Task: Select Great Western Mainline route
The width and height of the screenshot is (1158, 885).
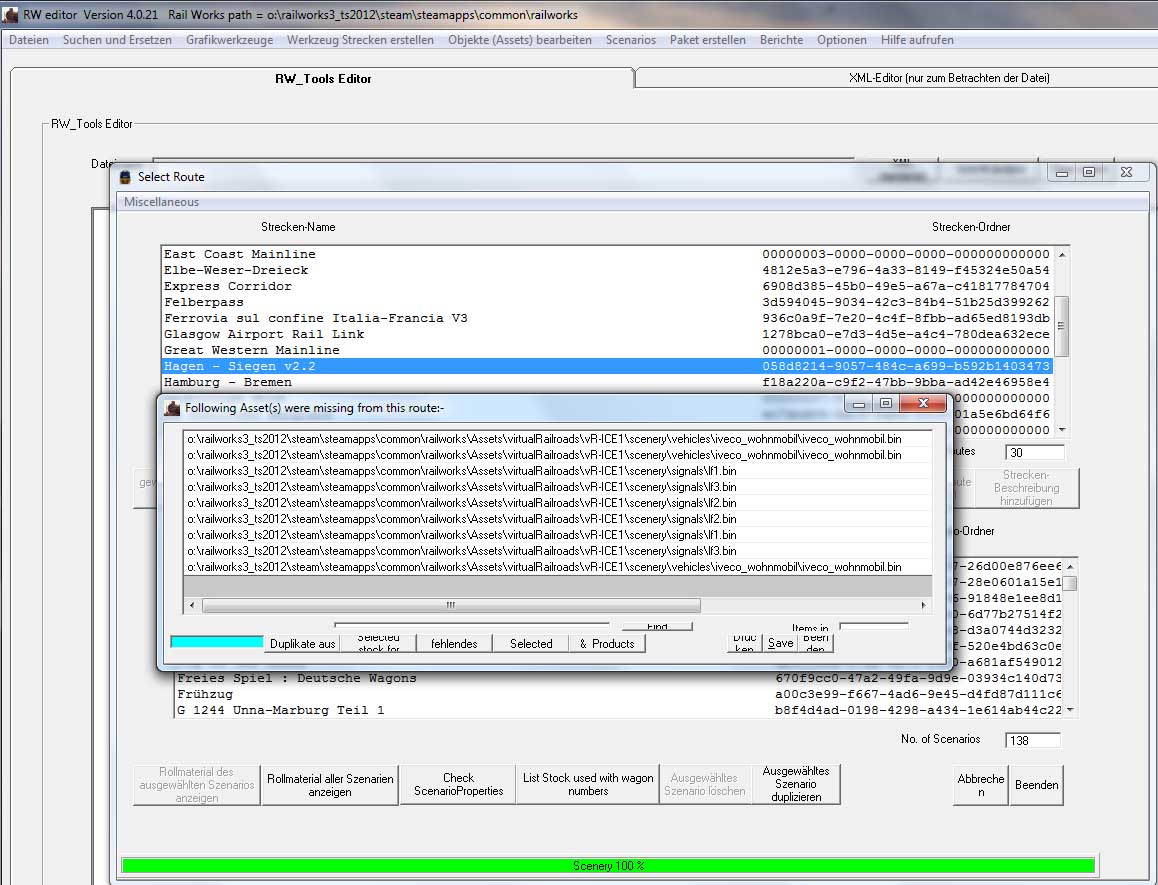Action: tap(606, 350)
